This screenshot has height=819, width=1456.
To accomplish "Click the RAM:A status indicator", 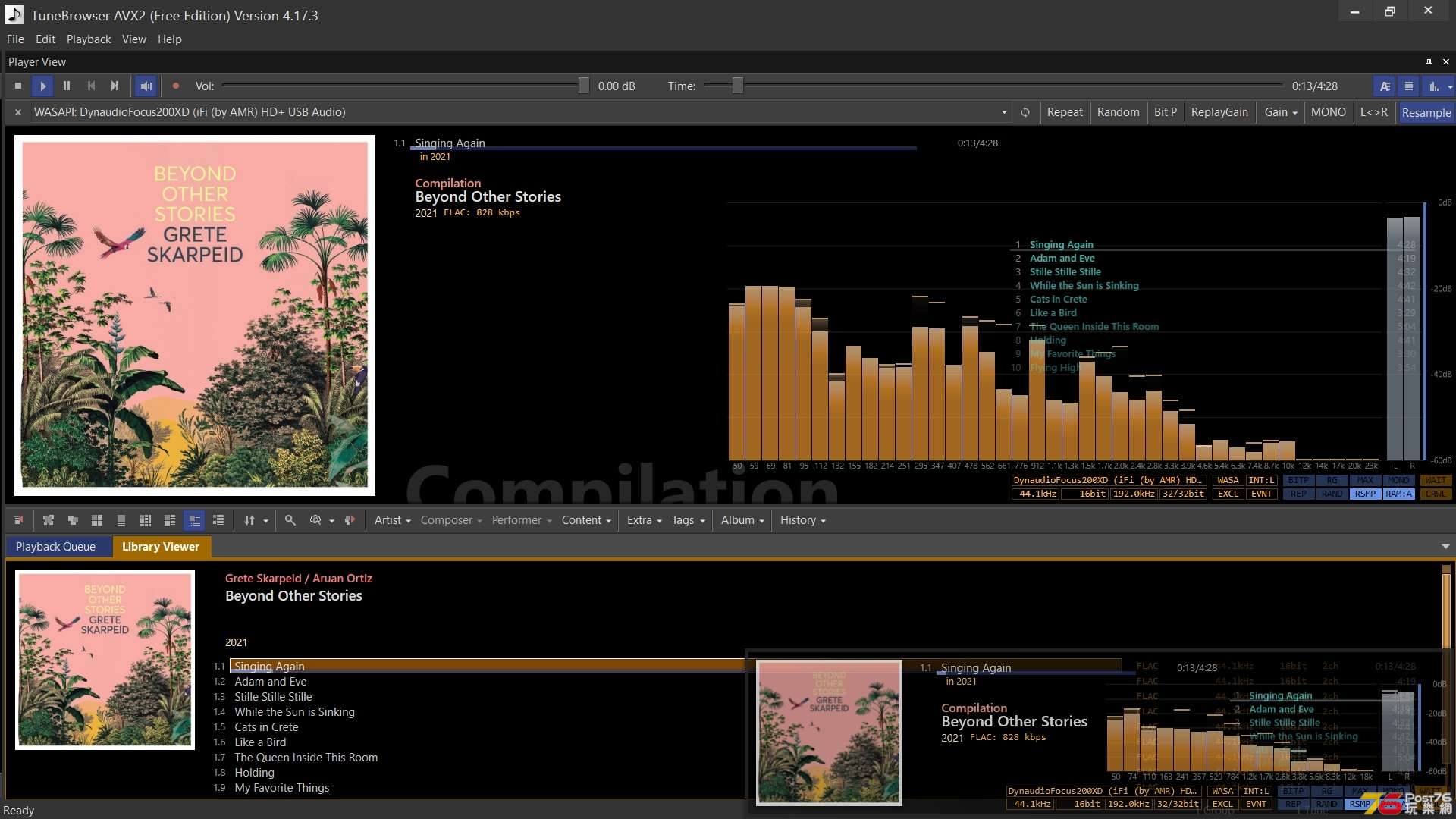I will (x=1398, y=494).
